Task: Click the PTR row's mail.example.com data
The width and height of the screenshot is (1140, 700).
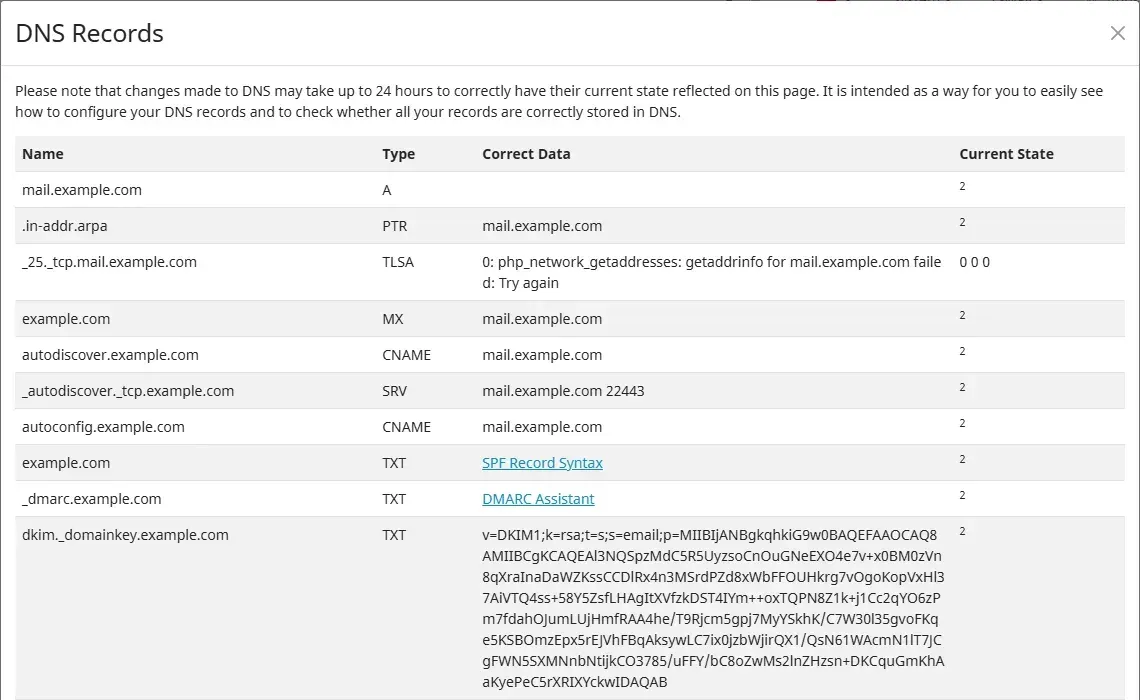Action: [x=542, y=226]
